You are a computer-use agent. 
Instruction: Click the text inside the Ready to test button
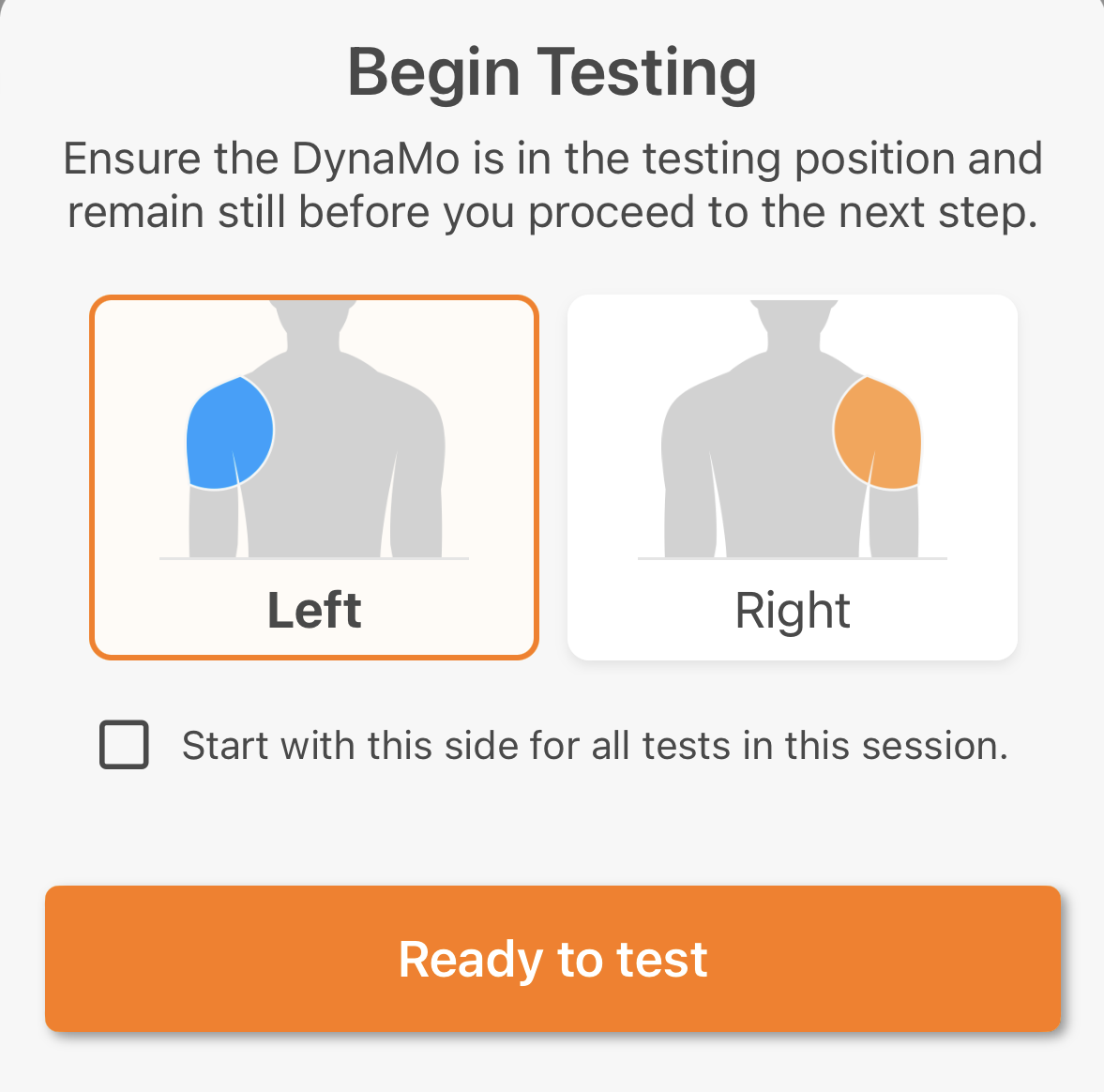point(552,959)
